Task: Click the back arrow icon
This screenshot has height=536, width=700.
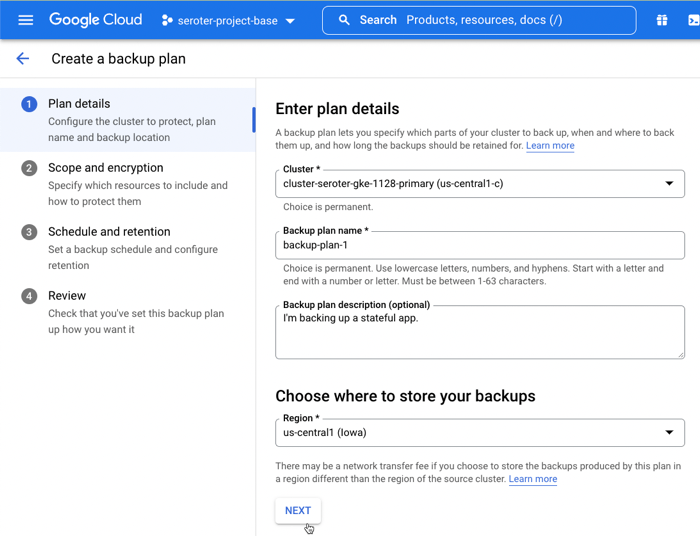Action: pos(23,59)
